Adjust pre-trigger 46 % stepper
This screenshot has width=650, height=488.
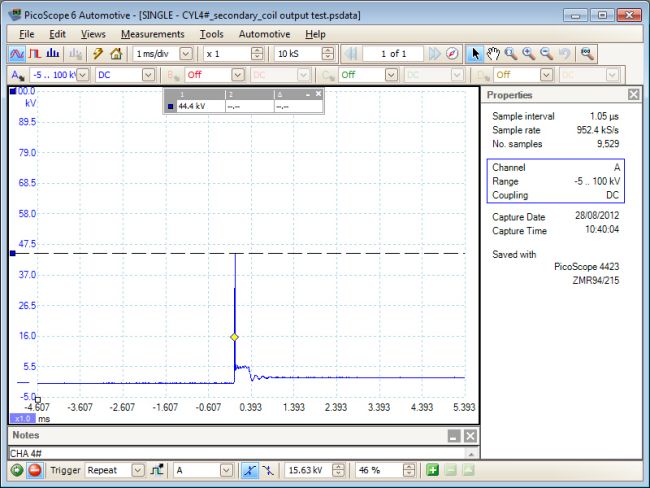coord(409,470)
